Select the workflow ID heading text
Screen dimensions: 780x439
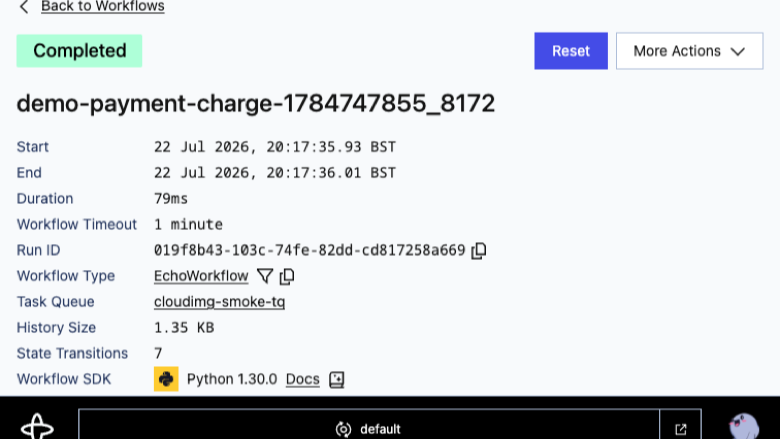[x=256, y=103]
